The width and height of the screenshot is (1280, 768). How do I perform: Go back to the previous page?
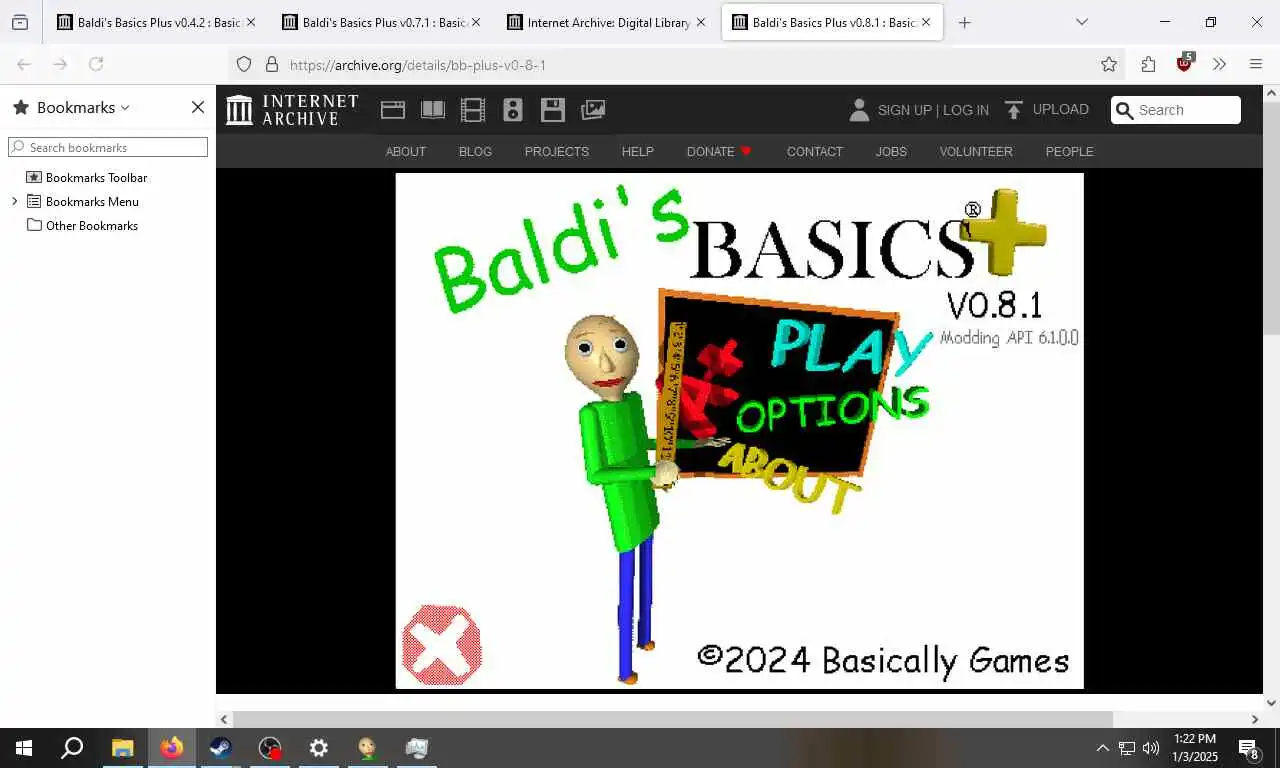(x=24, y=64)
